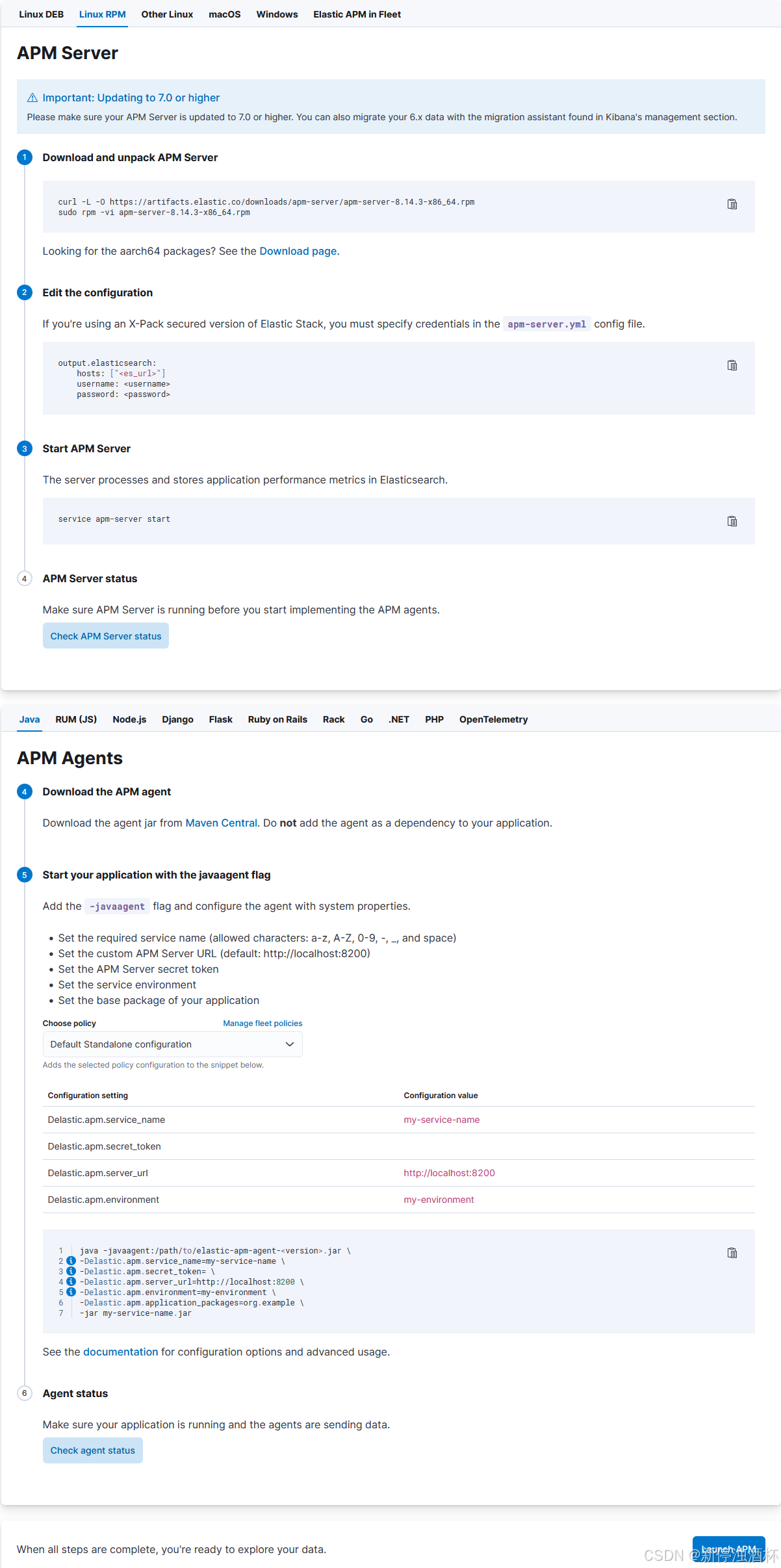Click the info icon on the service_name line
This screenshot has width=781, height=1568.
70,1261
